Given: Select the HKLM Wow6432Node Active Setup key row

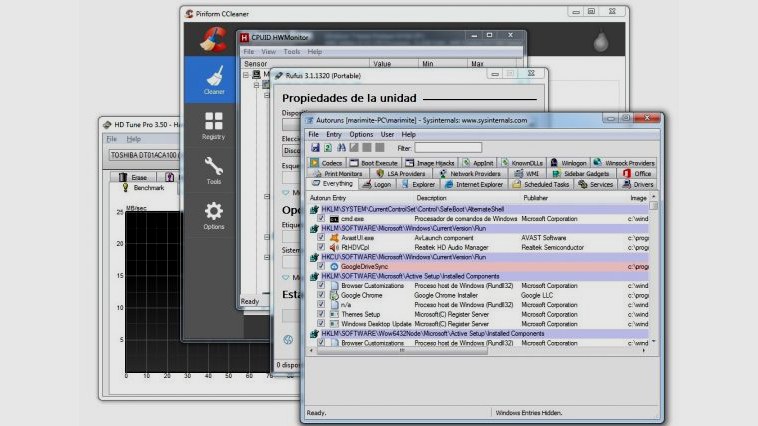Looking at the screenshot, I should click(x=478, y=334).
